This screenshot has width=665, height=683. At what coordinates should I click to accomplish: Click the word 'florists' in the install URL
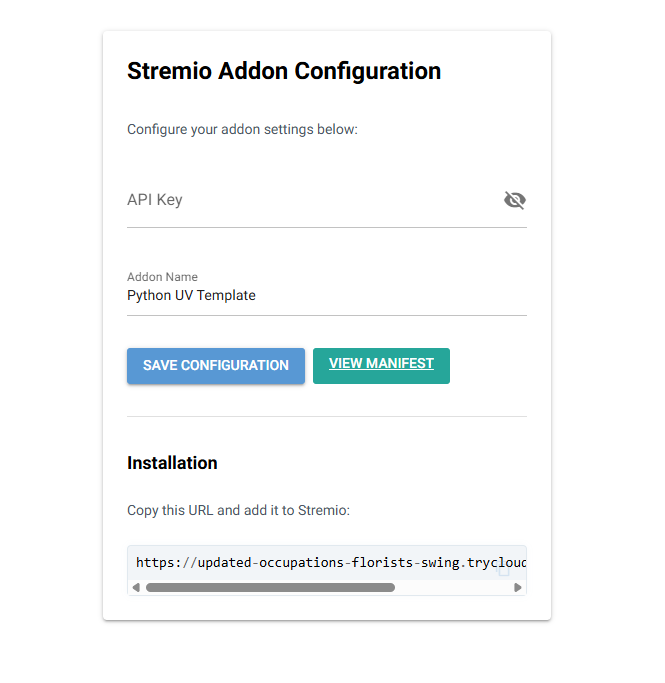pyautogui.click(x=382, y=563)
